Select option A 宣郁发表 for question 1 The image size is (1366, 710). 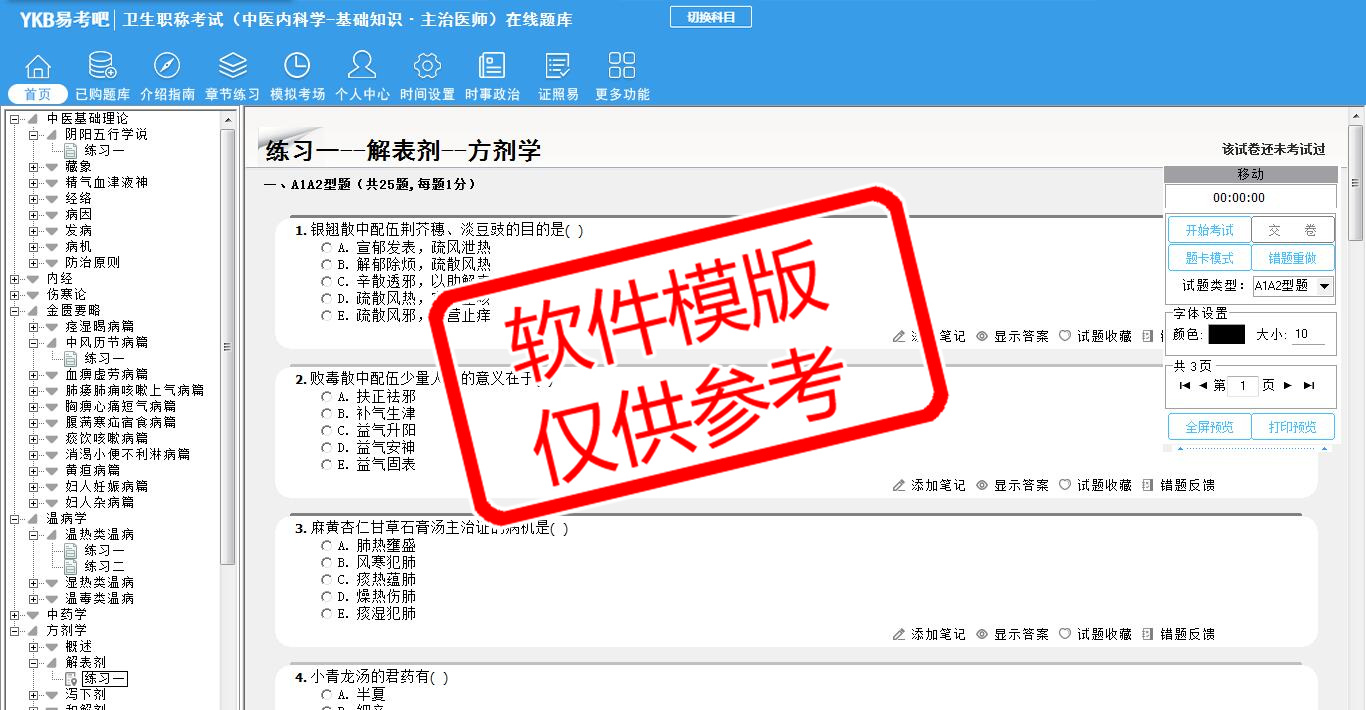pyautogui.click(x=327, y=247)
